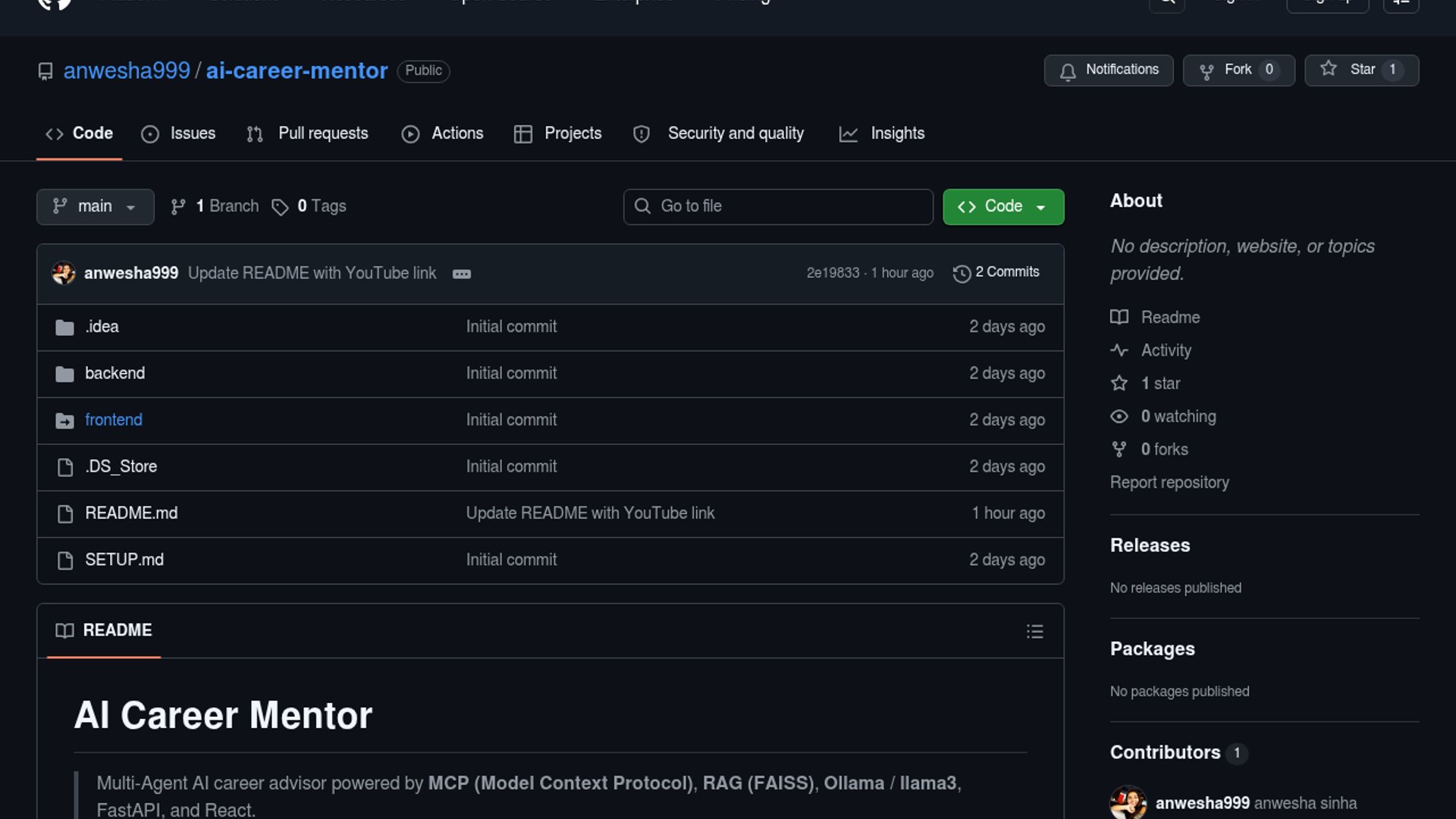Switch to Pull requests tab

(x=308, y=133)
